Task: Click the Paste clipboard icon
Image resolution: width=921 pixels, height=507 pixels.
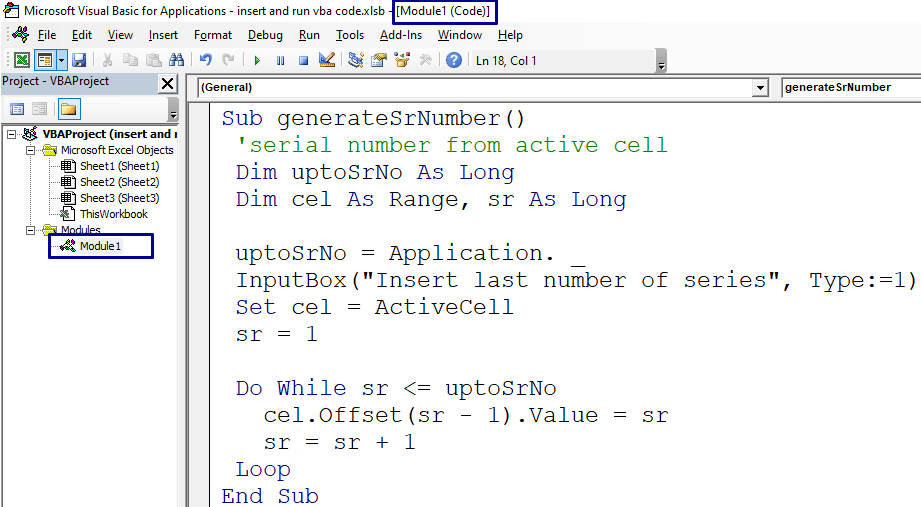Action: point(153,60)
